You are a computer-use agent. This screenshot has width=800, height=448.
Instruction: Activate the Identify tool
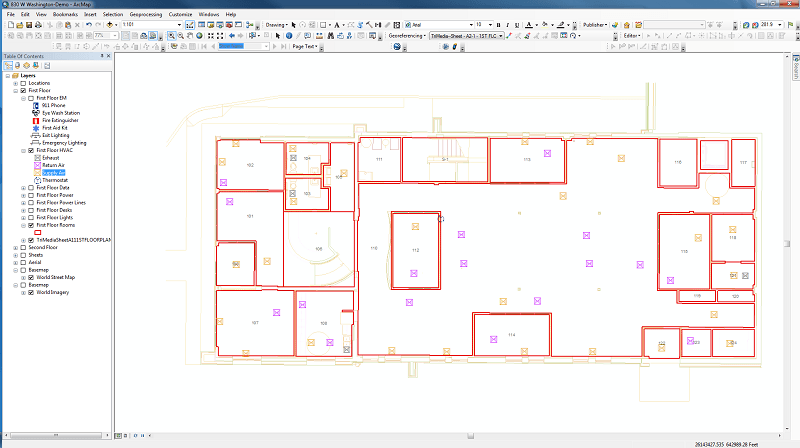coord(289,36)
